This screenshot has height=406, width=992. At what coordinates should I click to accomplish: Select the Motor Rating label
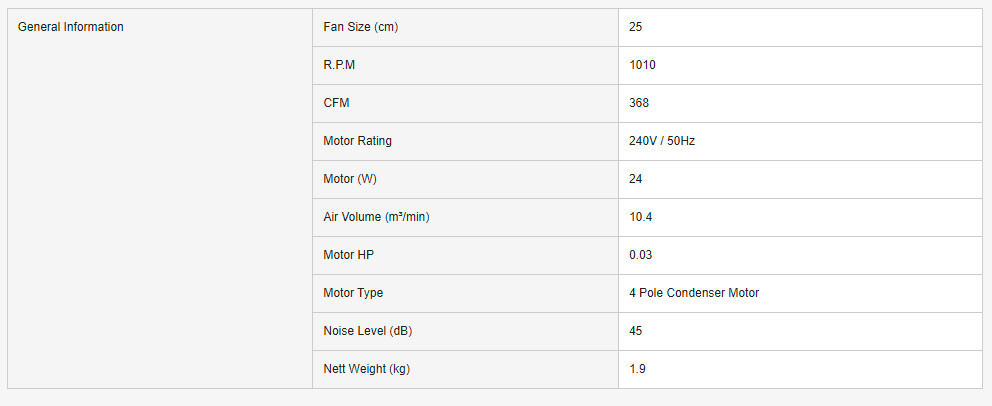[x=358, y=141]
